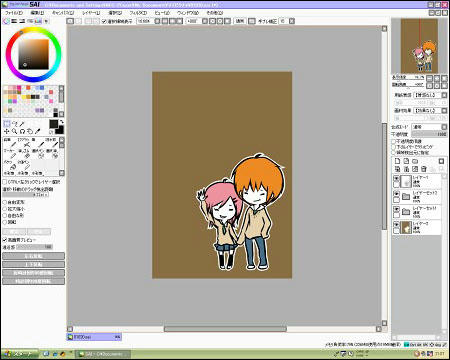Viewport: 450px width, 360px height.
Task: Select the move layer tool
Action: (x=7, y=131)
